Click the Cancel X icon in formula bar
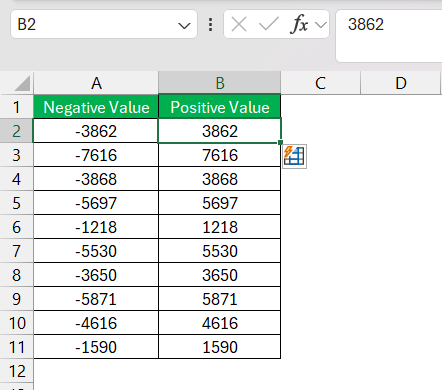 (x=239, y=24)
